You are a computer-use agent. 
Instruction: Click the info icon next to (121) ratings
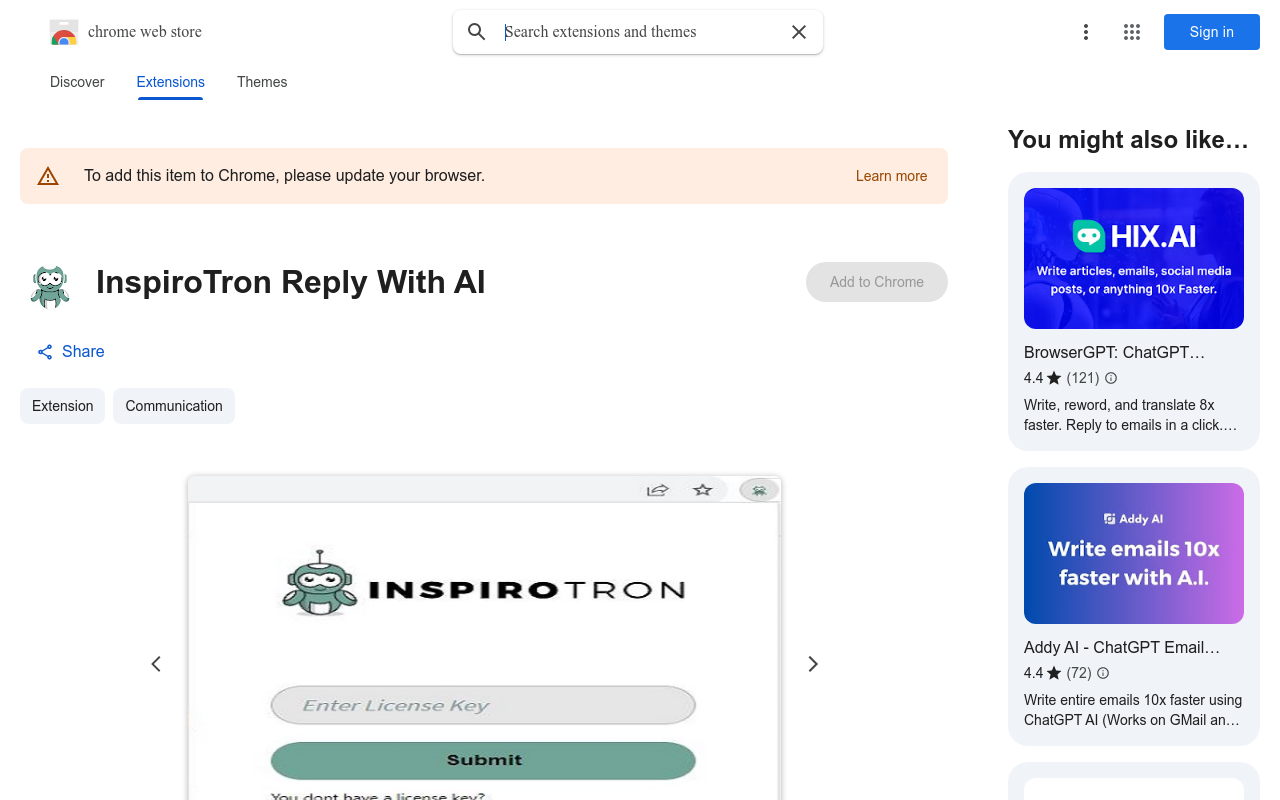(1111, 378)
